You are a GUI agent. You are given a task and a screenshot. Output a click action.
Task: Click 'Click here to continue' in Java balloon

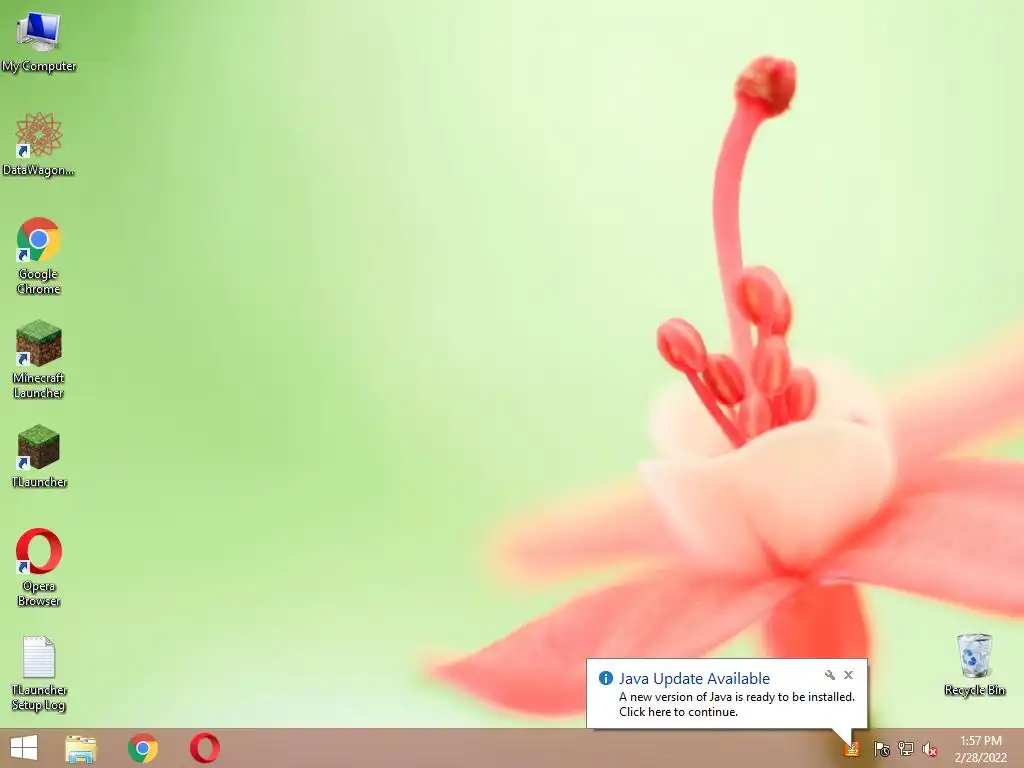(679, 712)
